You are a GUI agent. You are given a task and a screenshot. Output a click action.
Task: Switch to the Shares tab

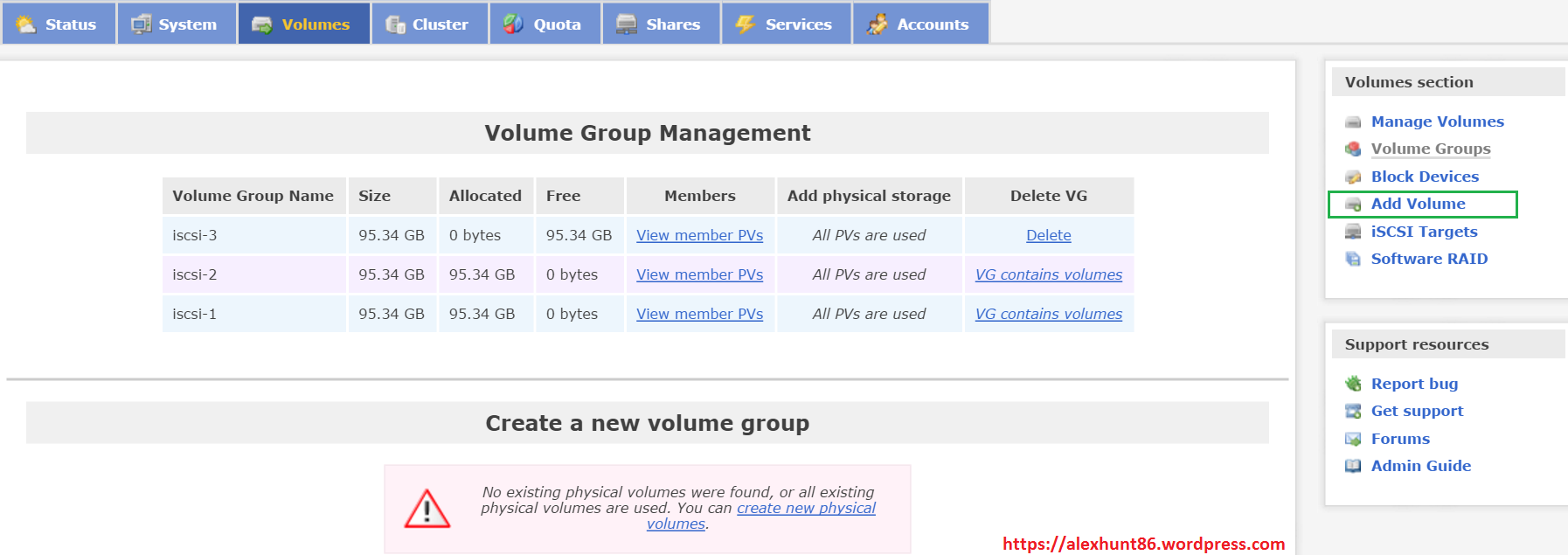pos(661,24)
